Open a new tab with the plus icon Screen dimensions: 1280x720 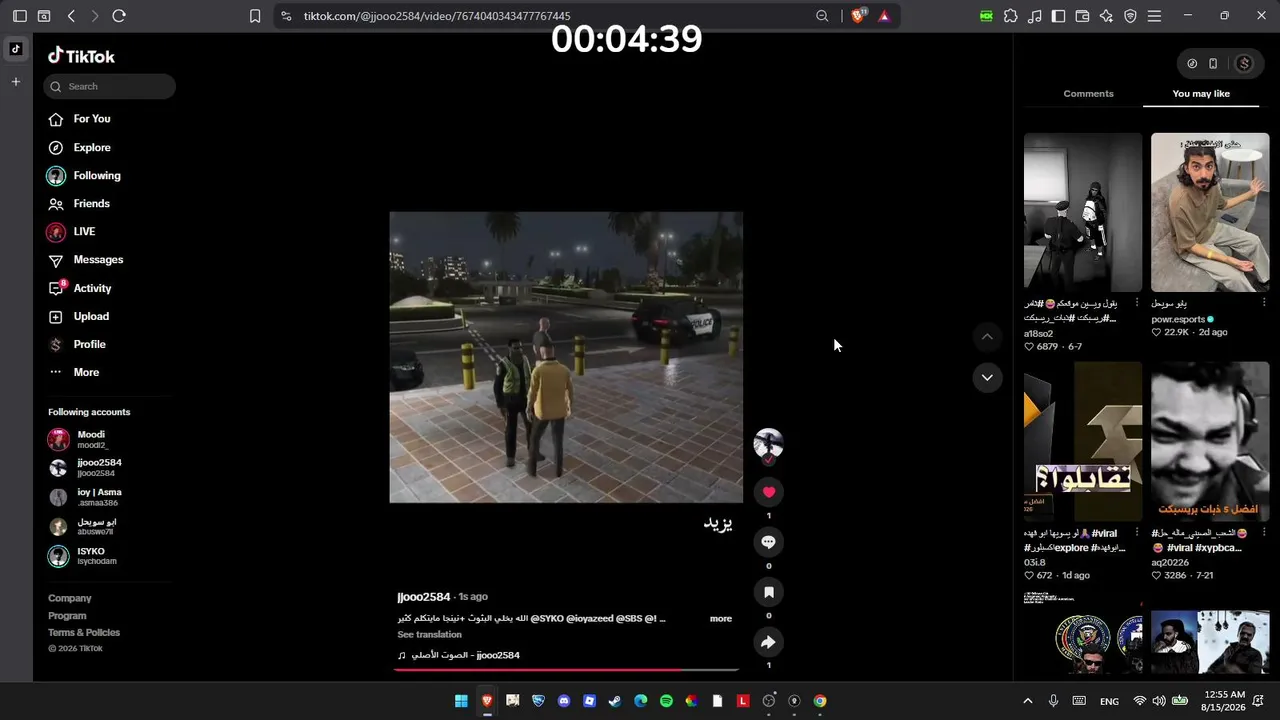click(16, 82)
